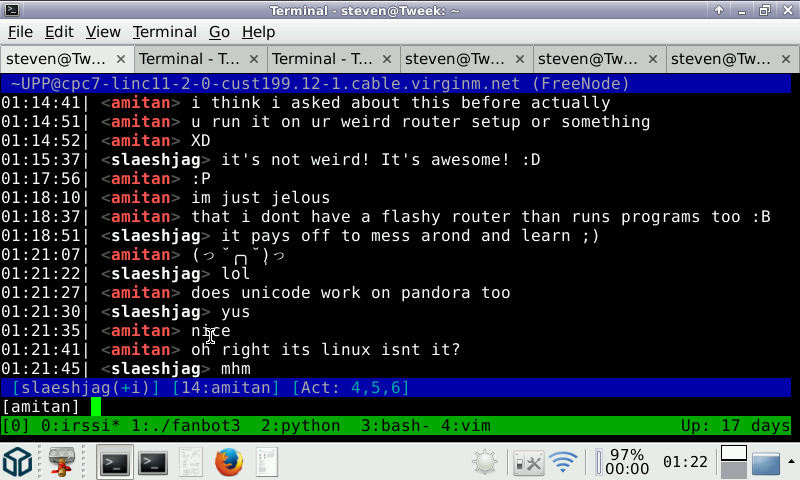Open the sun-shaped brightness tray icon

click(486, 462)
